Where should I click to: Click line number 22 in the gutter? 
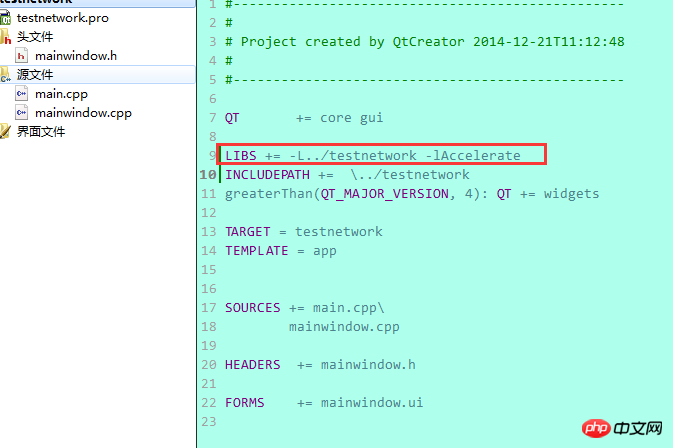pos(209,403)
